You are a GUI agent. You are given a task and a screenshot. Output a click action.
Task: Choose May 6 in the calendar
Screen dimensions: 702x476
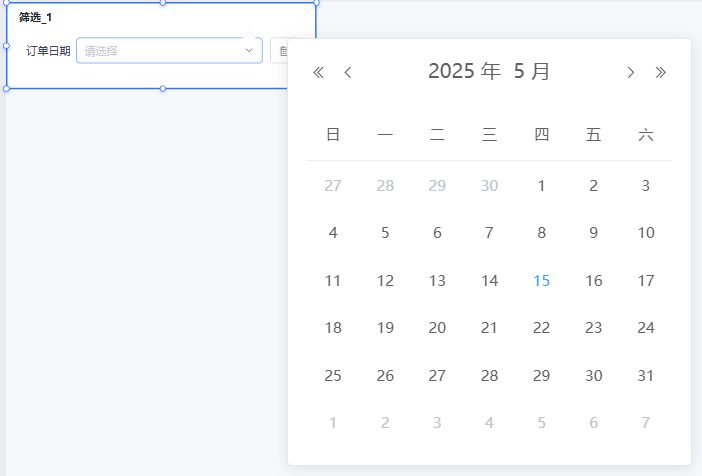tap(437, 233)
